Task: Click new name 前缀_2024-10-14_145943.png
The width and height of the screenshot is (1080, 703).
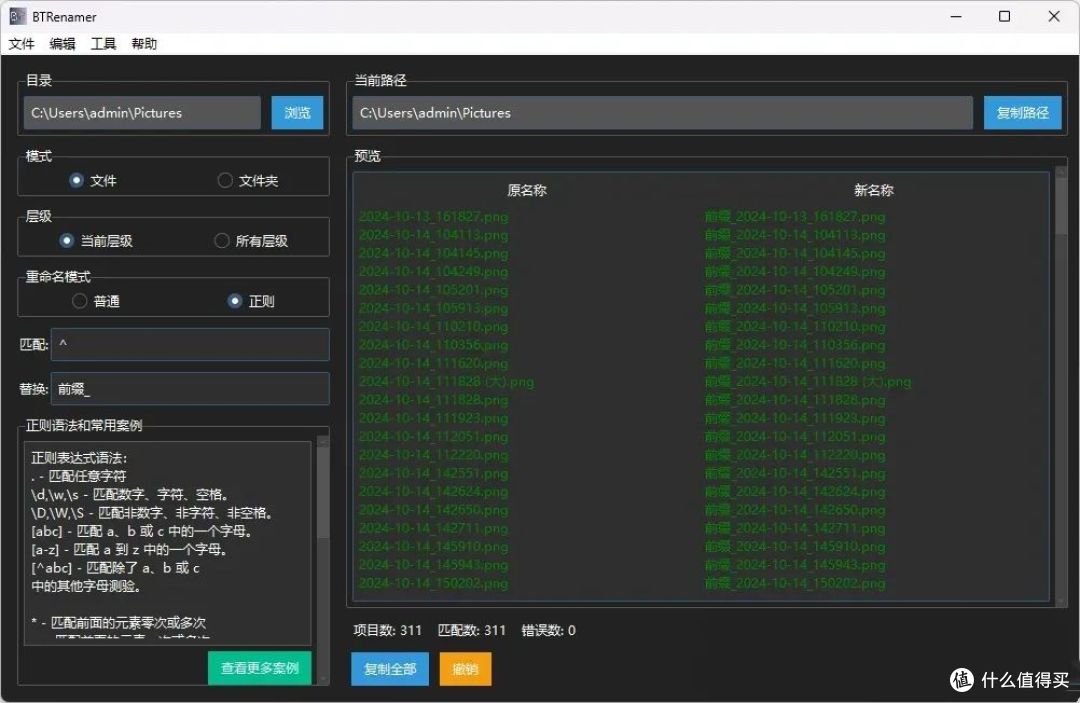Action: 795,565
